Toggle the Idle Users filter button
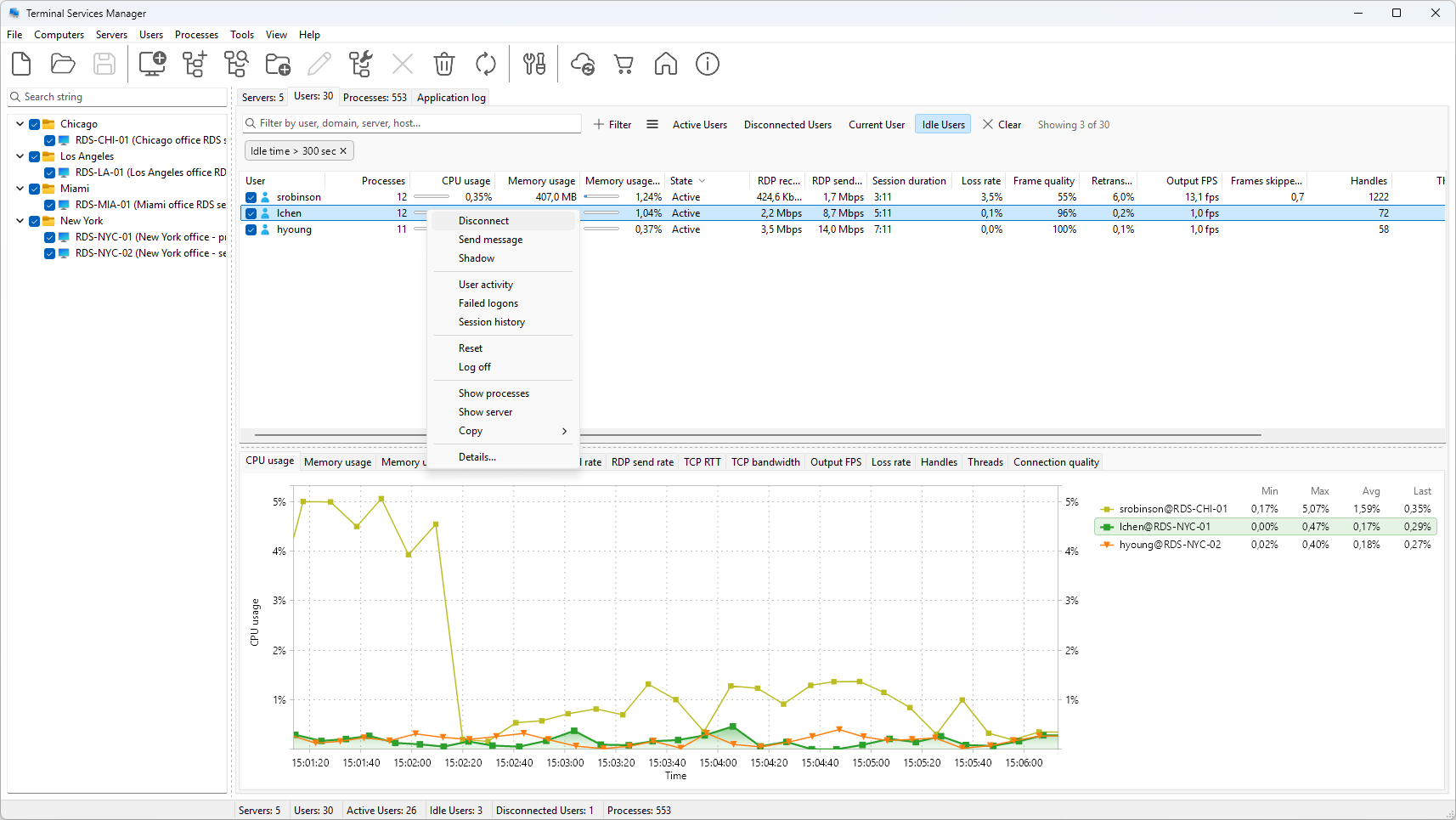Image resolution: width=1456 pixels, height=820 pixels. [x=943, y=125]
